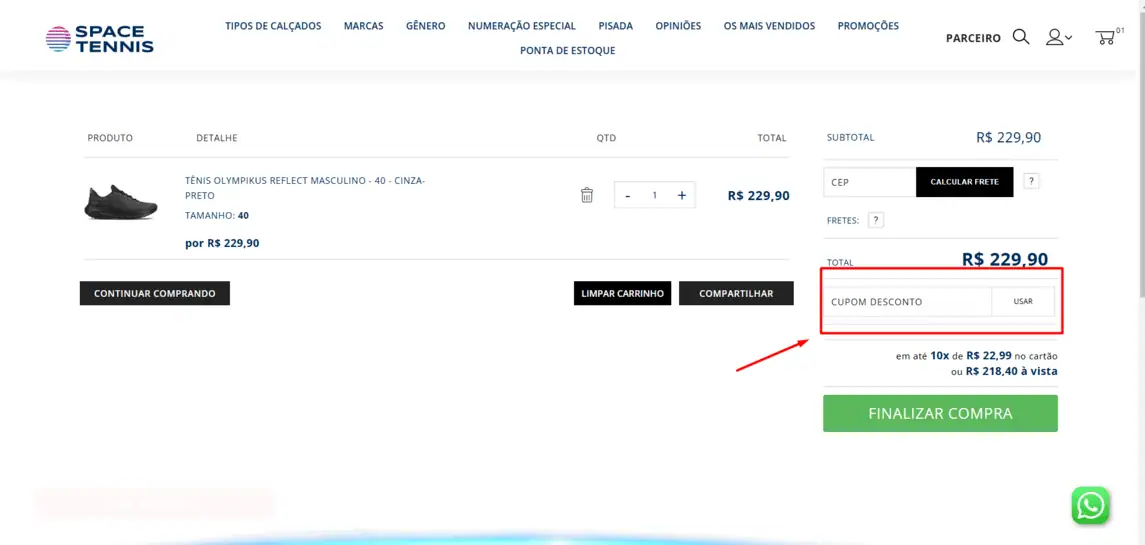Screen dimensions: 1145x545
Task: Click the Limpar Carrinho button
Action: [622, 293]
